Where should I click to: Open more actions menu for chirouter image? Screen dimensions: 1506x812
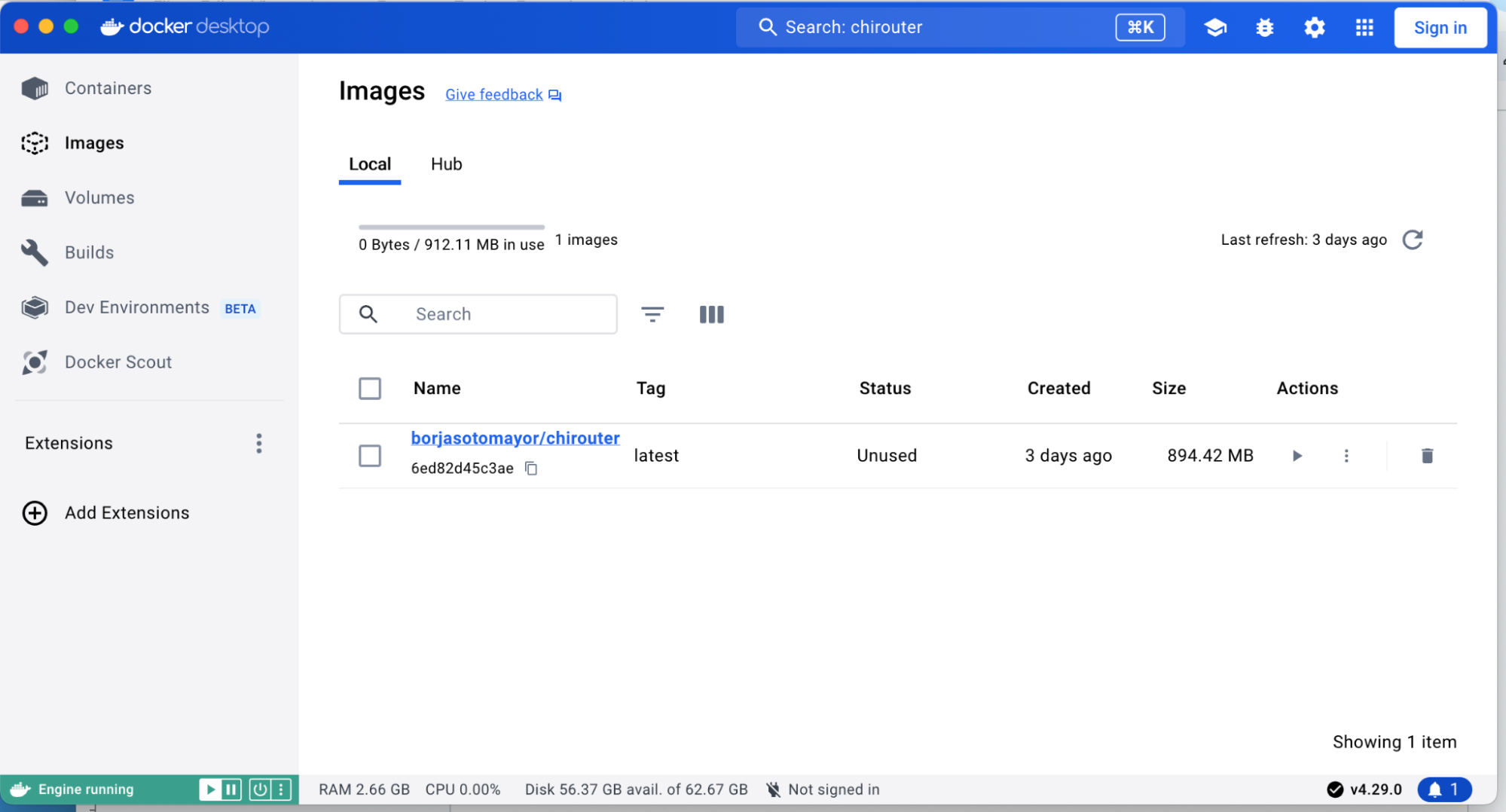[1346, 456]
